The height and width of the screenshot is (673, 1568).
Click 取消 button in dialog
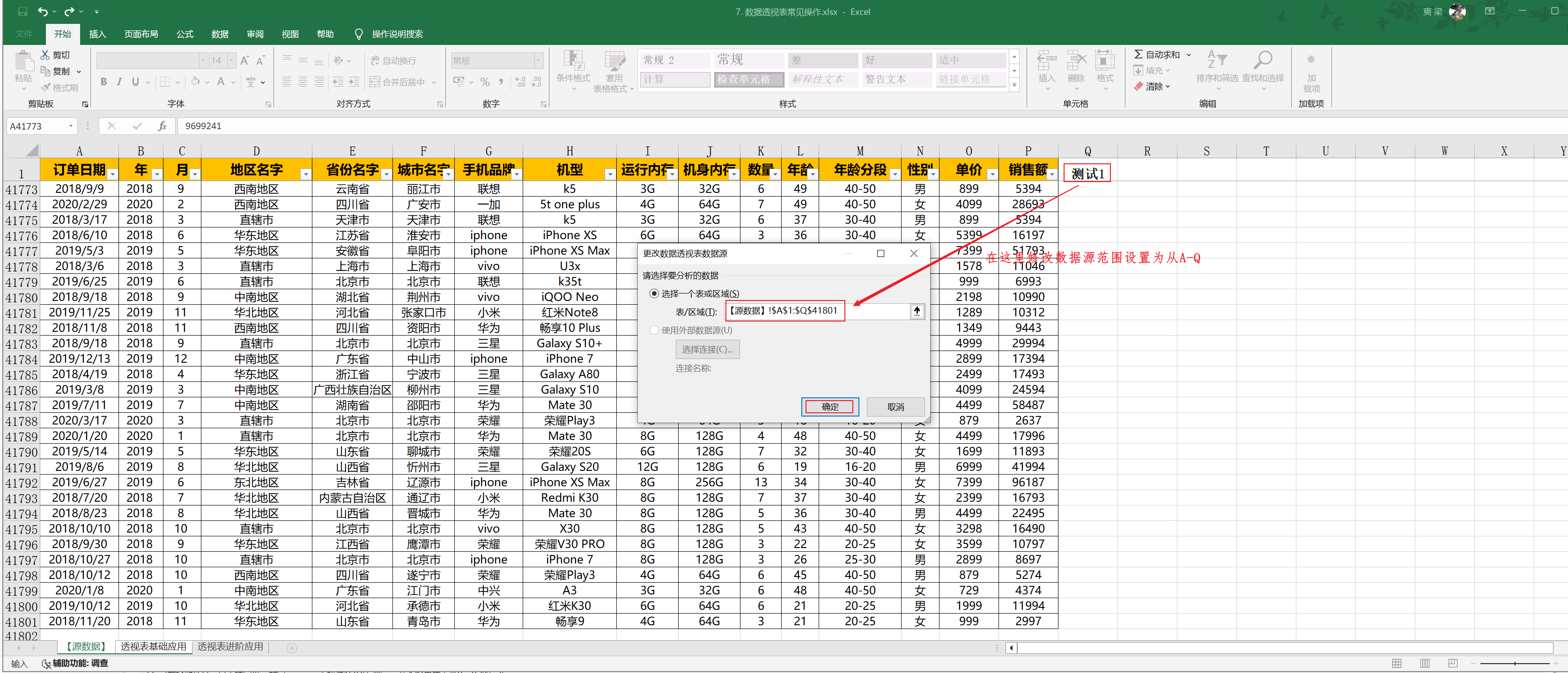[x=895, y=407]
